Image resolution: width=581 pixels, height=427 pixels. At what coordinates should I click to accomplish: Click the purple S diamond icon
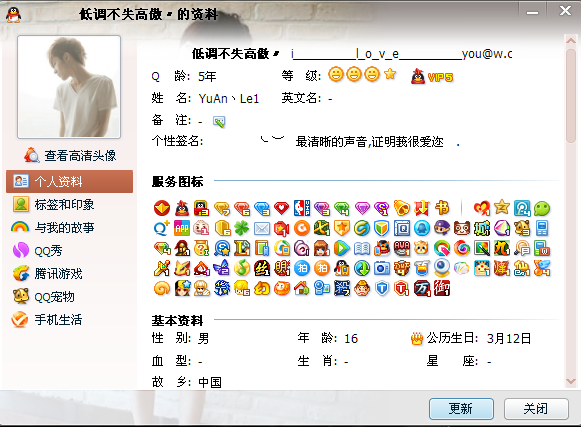click(382, 208)
